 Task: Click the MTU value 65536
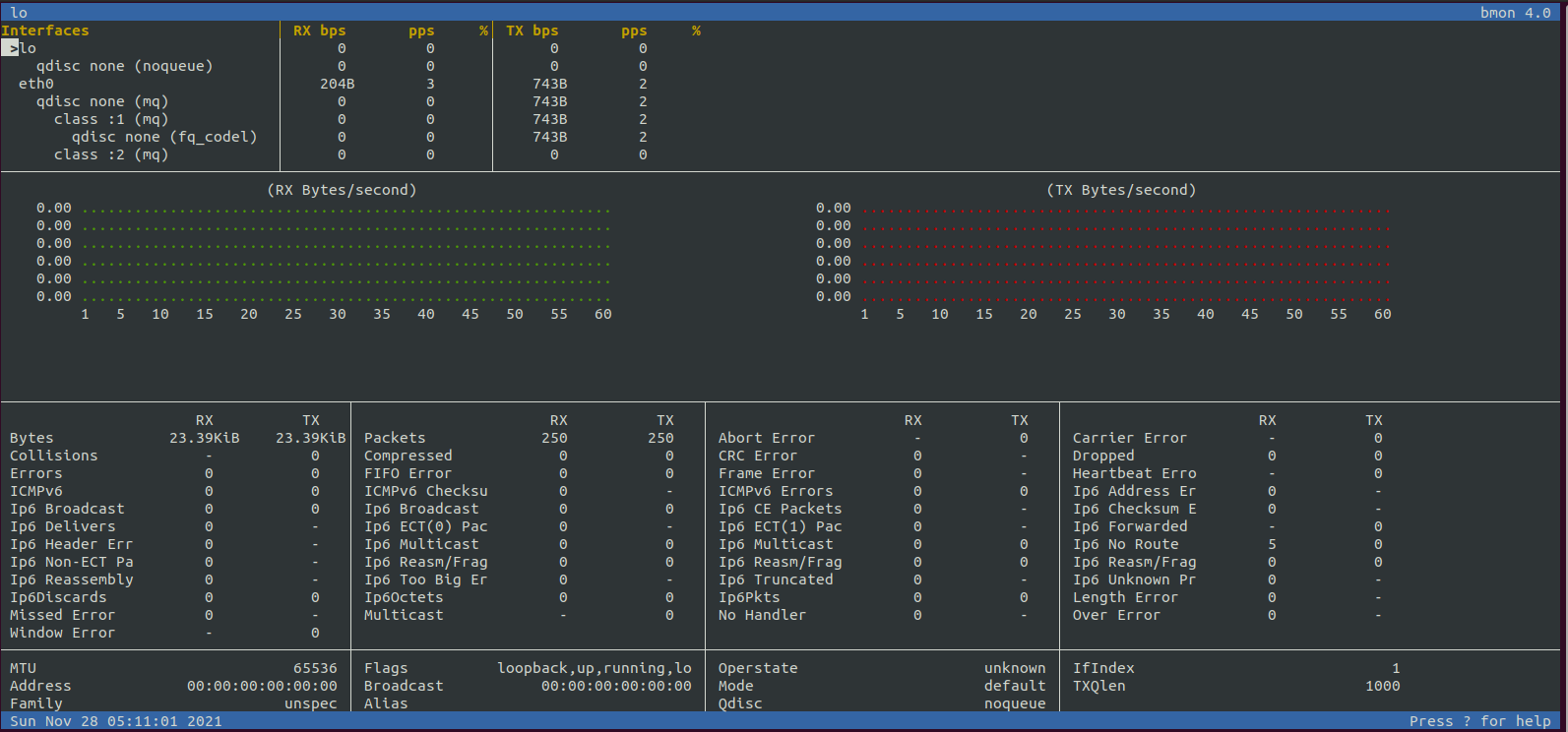click(x=315, y=668)
